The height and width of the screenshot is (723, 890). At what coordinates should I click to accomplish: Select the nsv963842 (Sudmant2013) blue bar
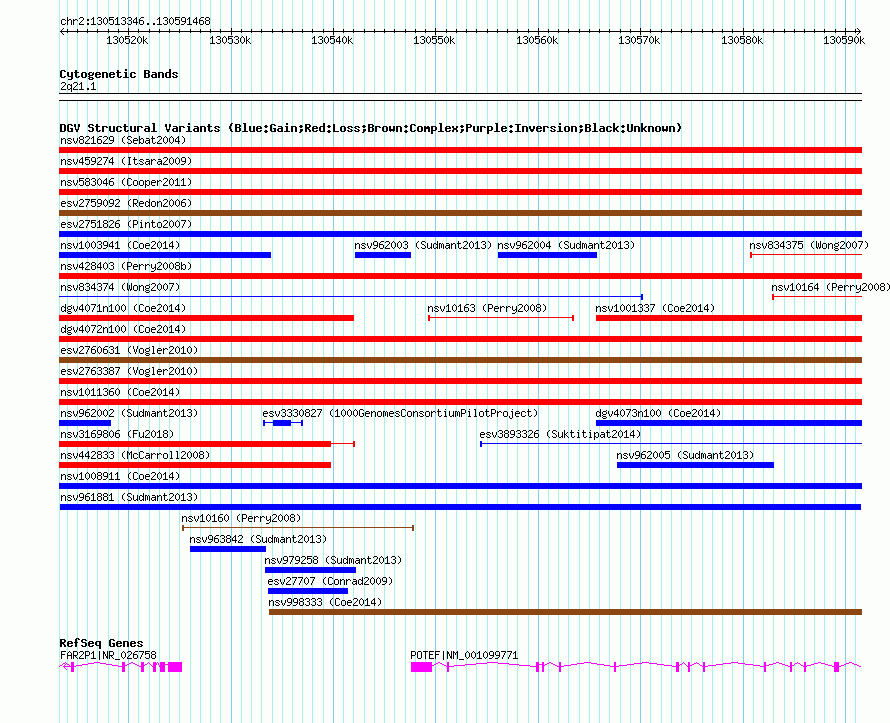click(x=228, y=549)
